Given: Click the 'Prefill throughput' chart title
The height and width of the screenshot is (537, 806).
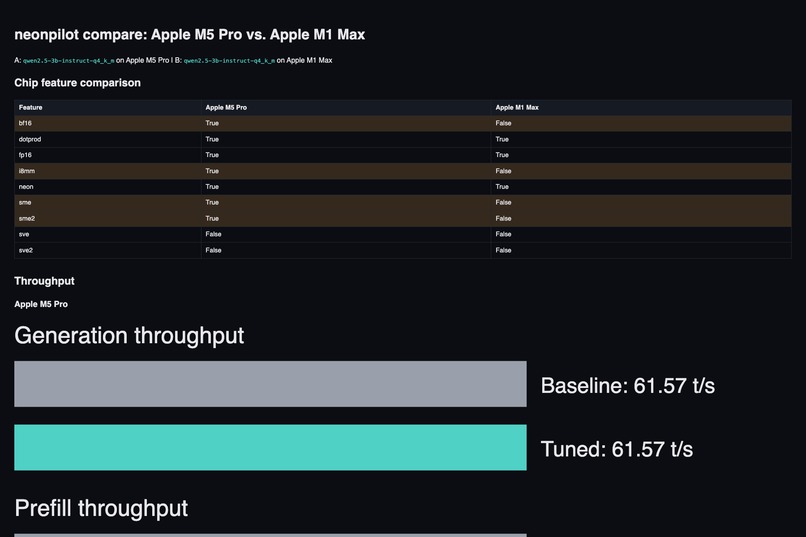Looking at the screenshot, I should [101, 508].
